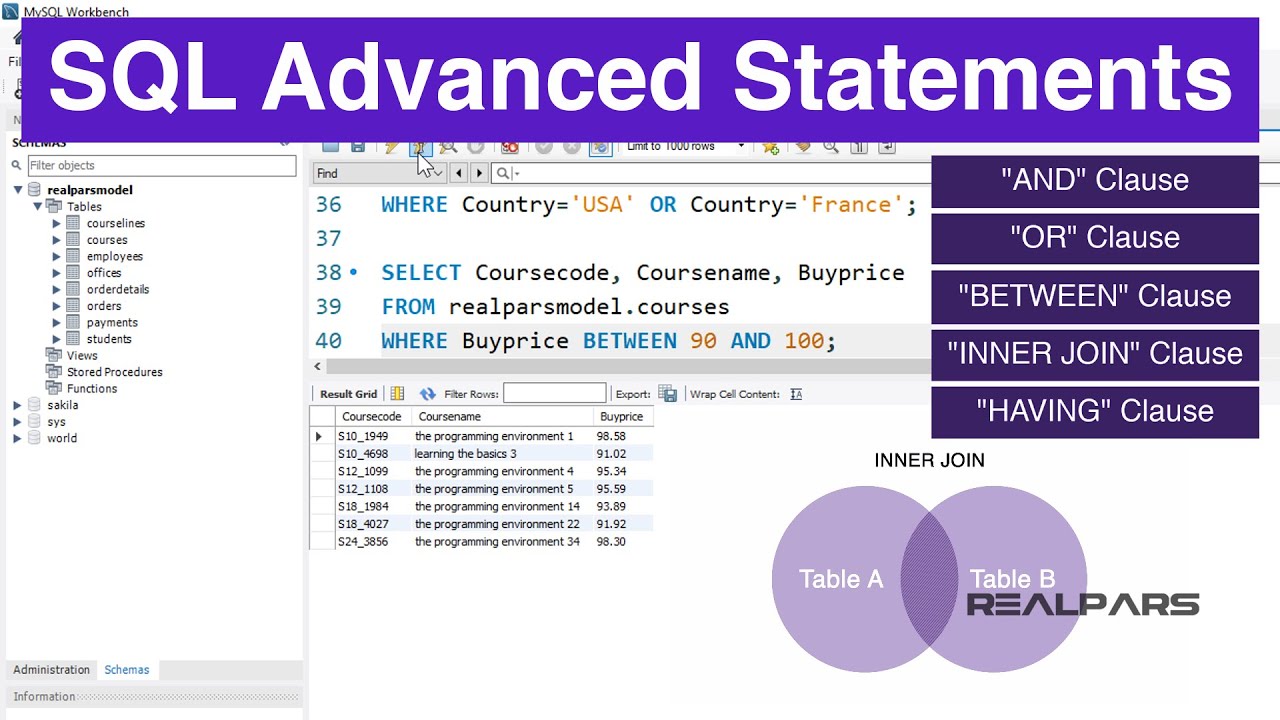Expand the orders table node
Viewport: 1280px width, 720px height.
click(57, 306)
